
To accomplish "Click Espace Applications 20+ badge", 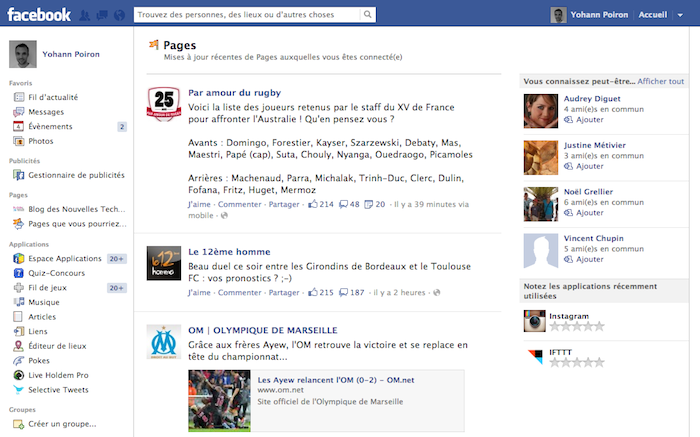I will (117, 259).
